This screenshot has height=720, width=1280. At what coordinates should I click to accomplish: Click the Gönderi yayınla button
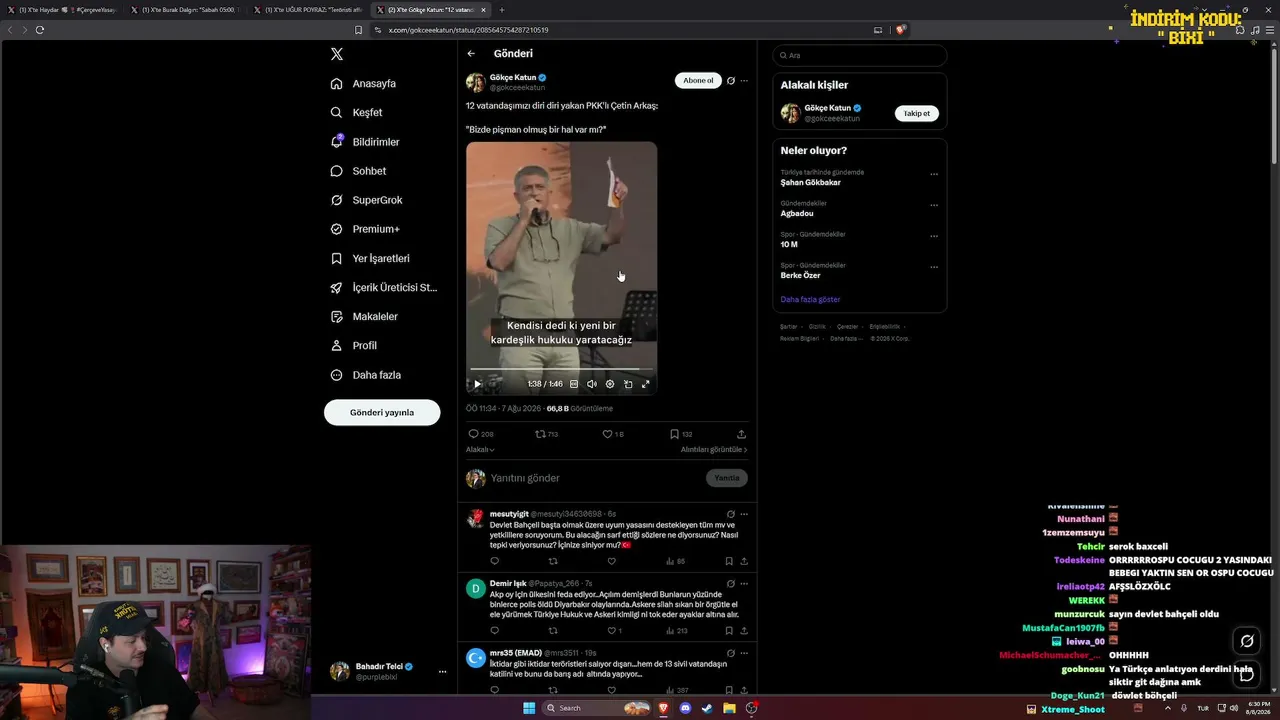[382, 412]
